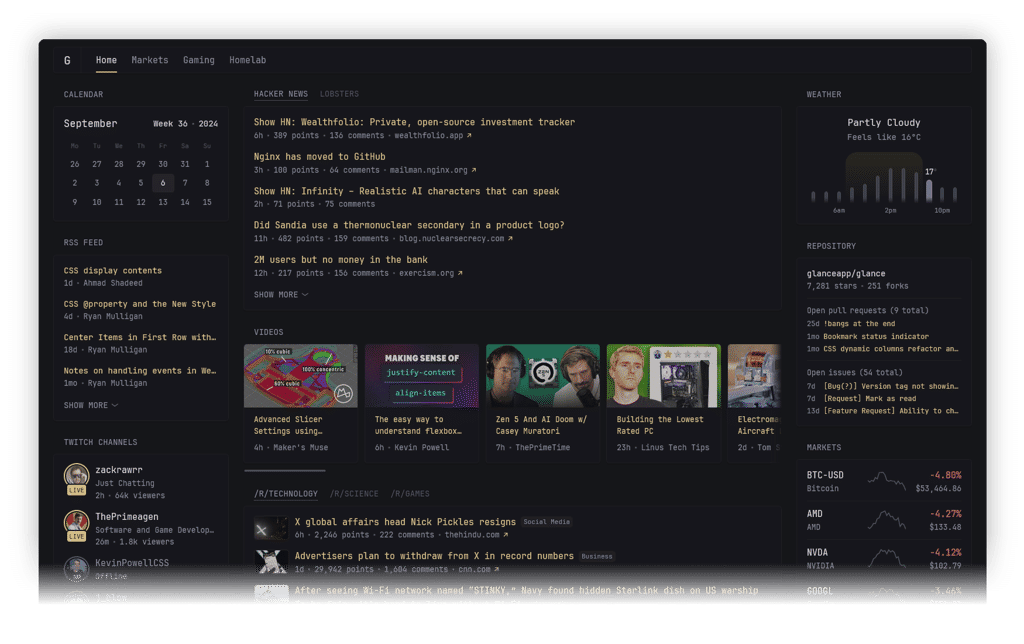The height and width of the screenshot is (644, 1024).
Task: Open external link arrow beside thehindu.com
Action: click(x=505, y=535)
